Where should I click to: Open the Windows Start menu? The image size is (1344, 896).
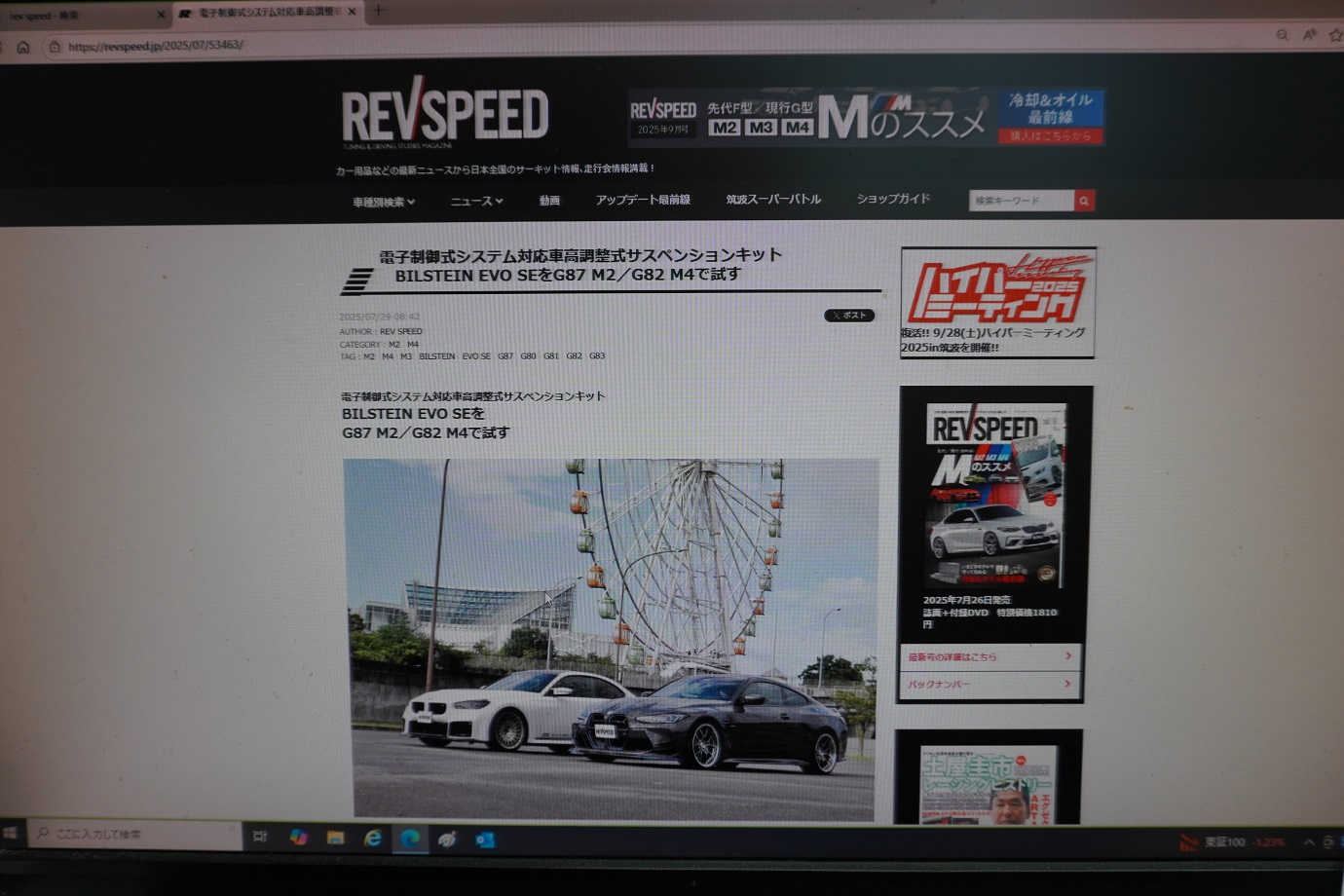click(11, 834)
